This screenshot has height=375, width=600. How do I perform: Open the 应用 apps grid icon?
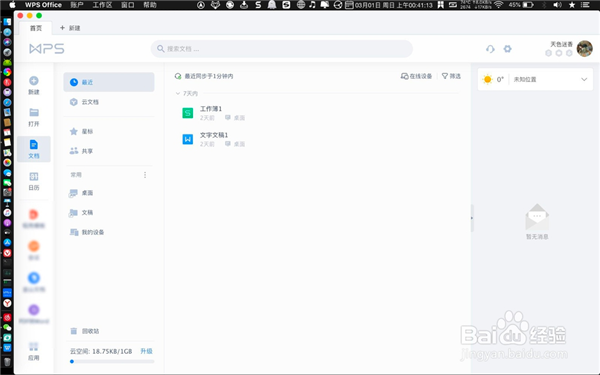click(x=34, y=347)
